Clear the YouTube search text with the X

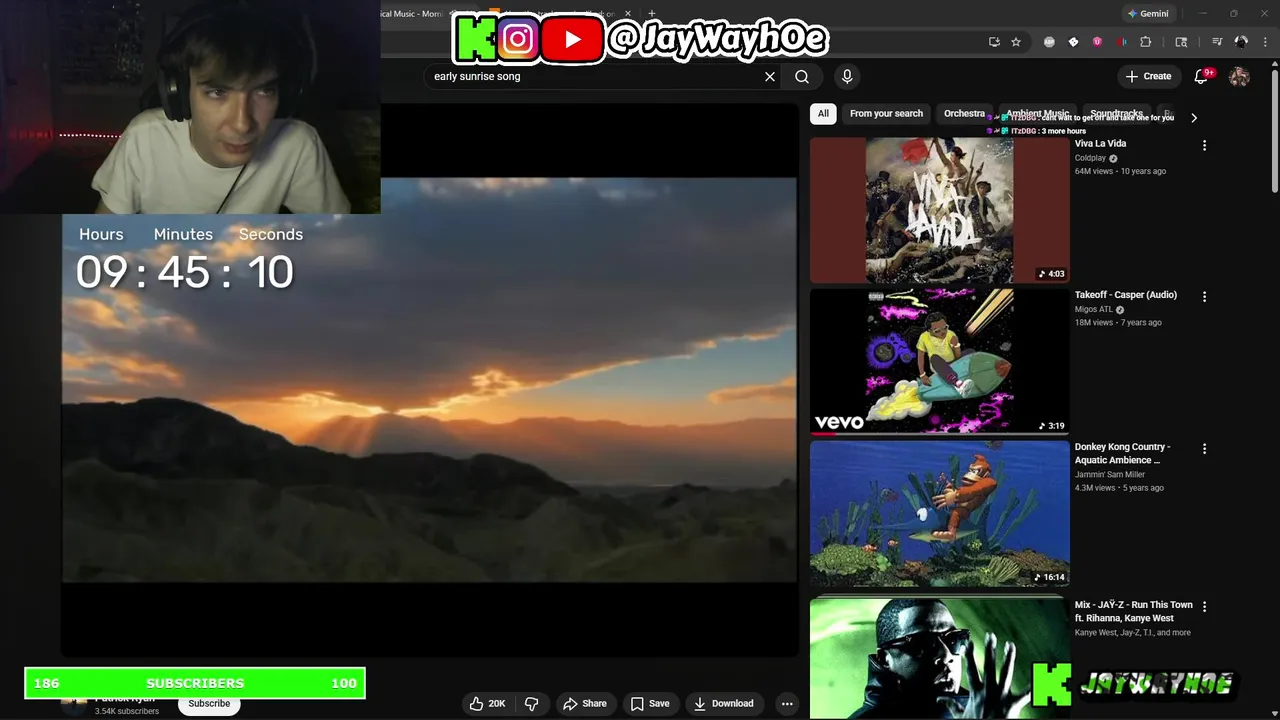pos(770,76)
